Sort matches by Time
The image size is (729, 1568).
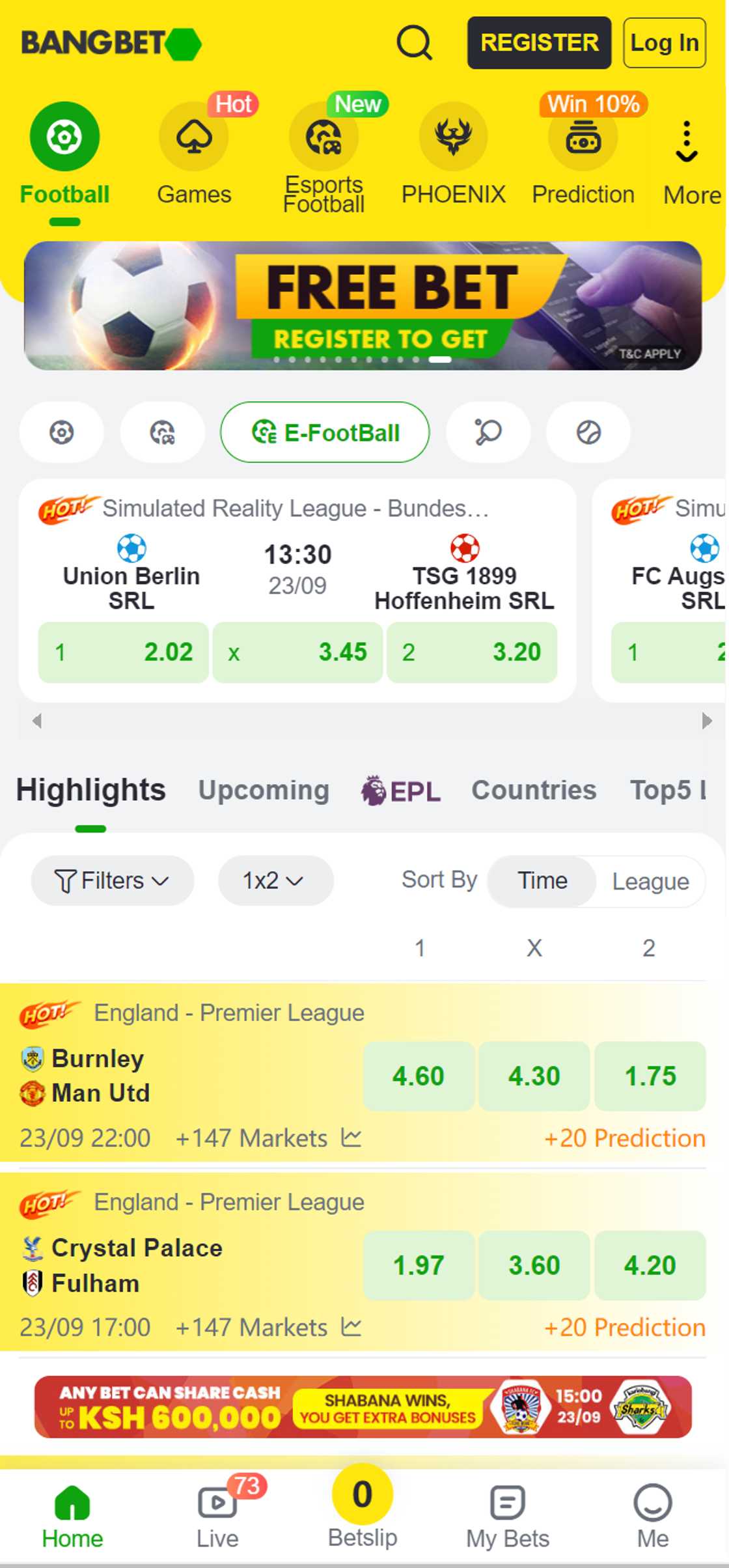[x=542, y=881]
